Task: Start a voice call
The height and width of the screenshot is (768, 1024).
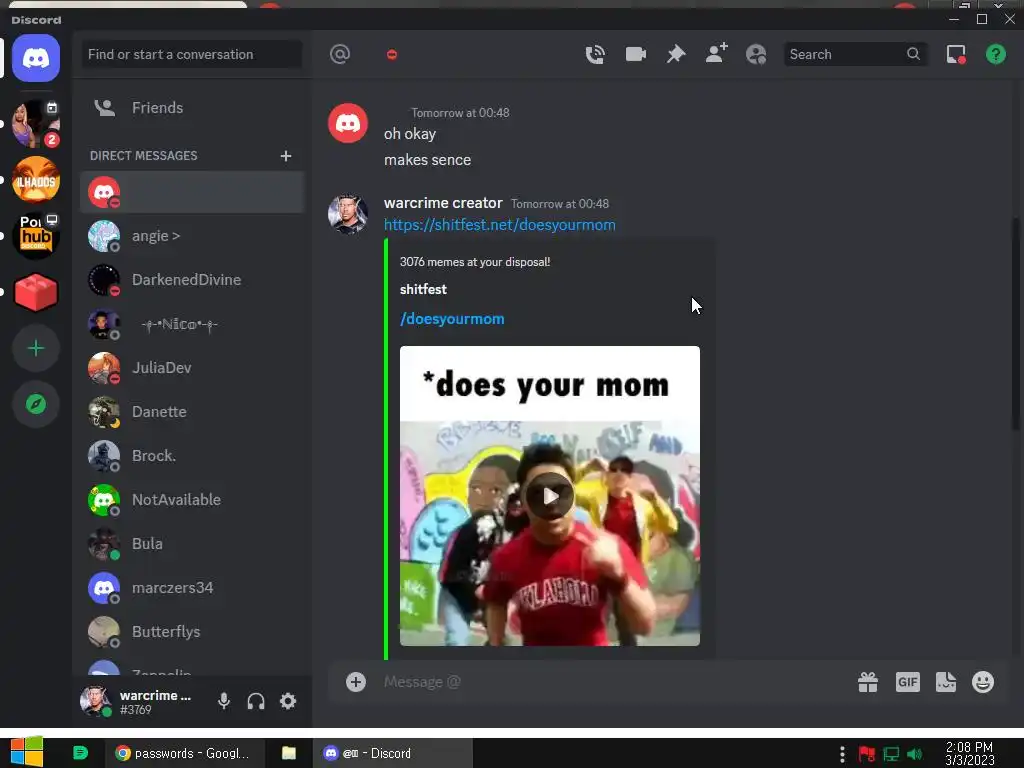Action: (x=595, y=54)
